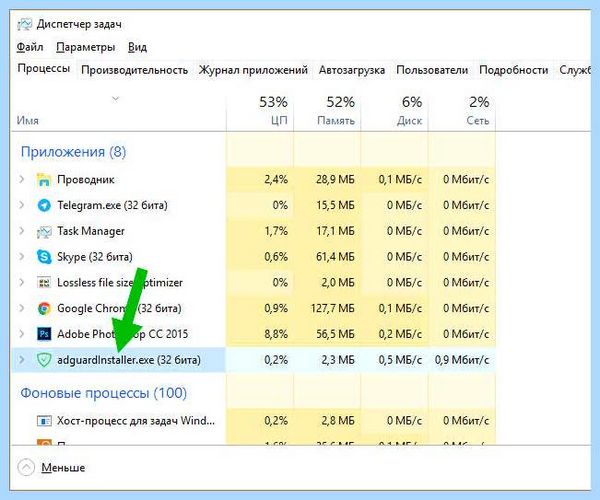
Task: Open the partially visible Службы tab
Action: tap(574, 70)
